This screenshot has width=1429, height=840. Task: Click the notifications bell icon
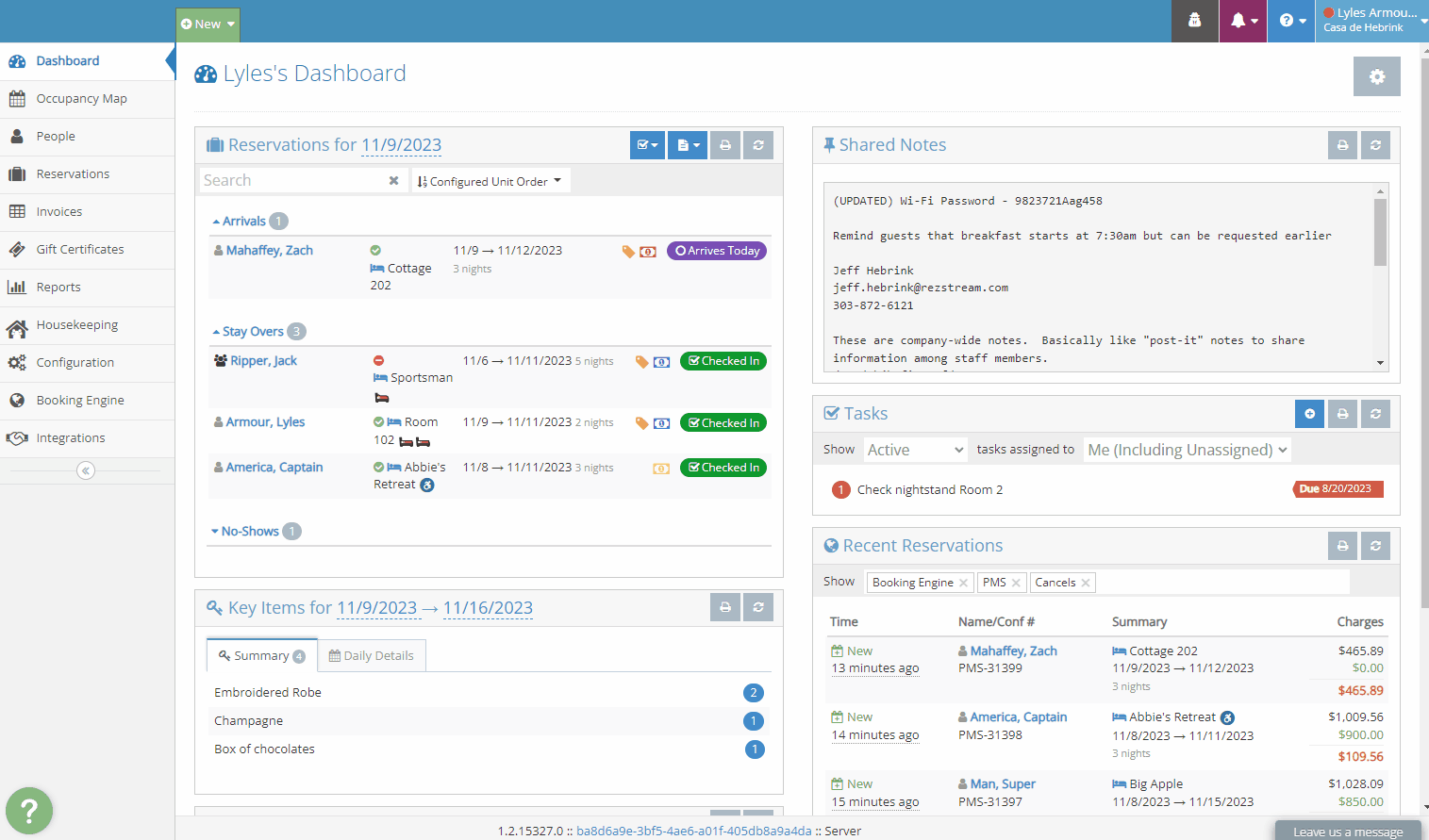[1243, 21]
